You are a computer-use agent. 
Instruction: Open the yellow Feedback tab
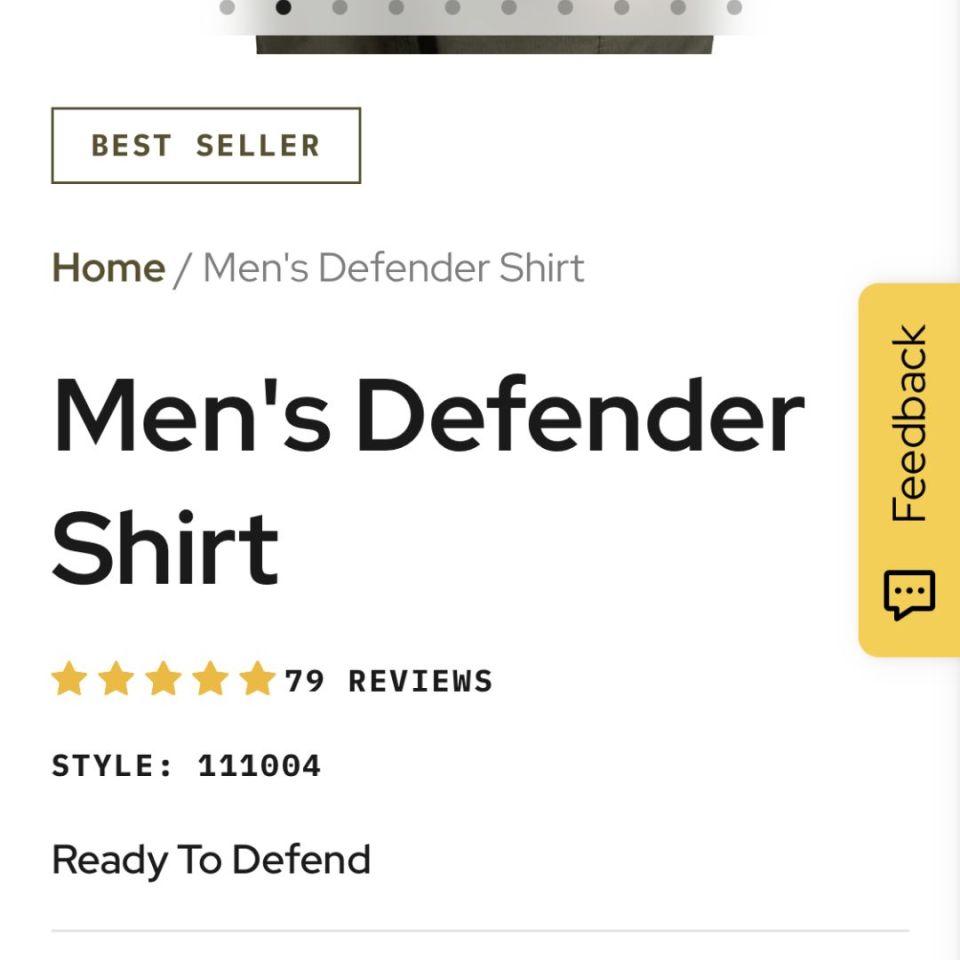pyautogui.click(x=908, y=470)
